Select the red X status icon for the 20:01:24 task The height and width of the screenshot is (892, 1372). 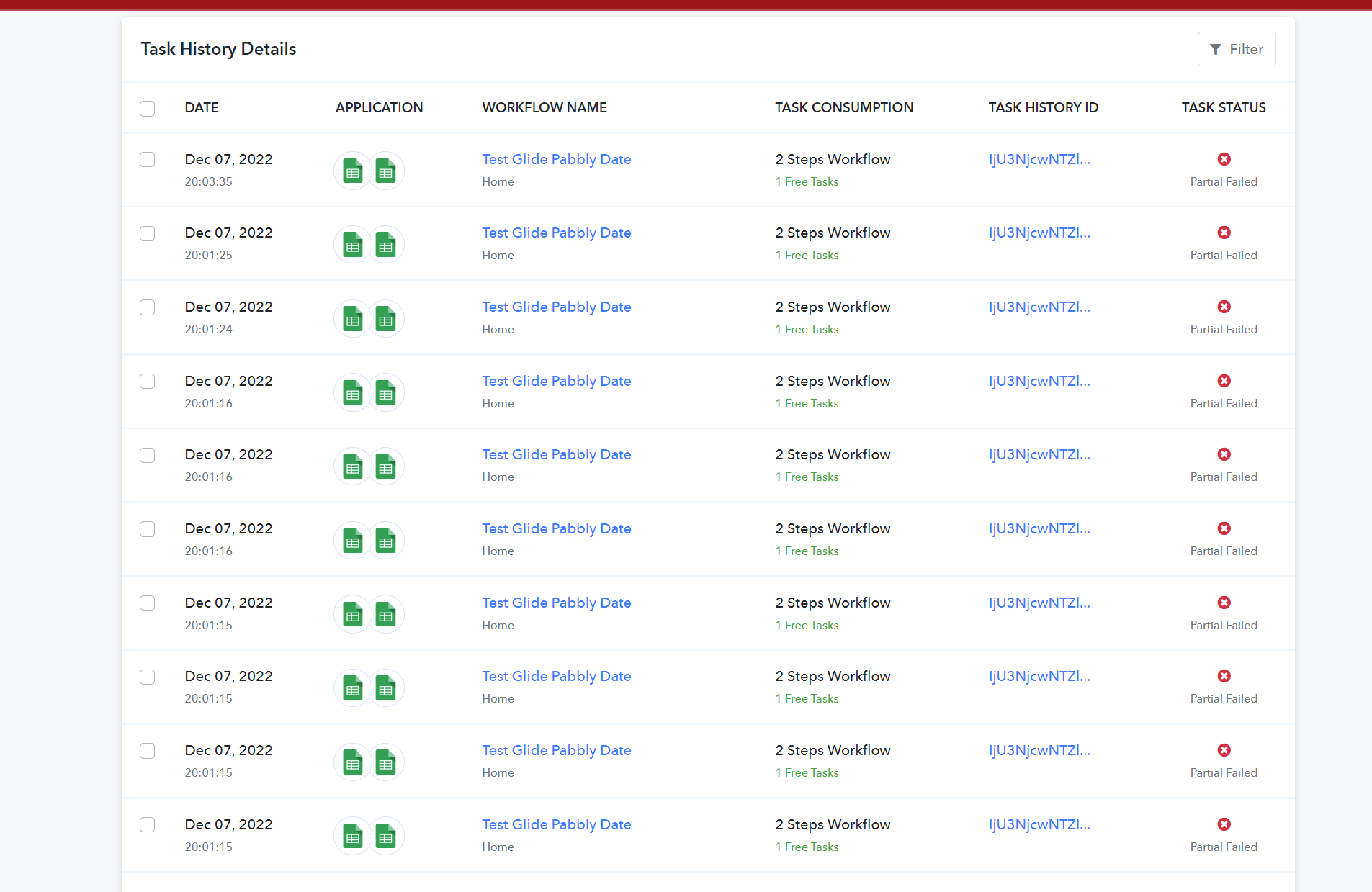pos(1224,307)
